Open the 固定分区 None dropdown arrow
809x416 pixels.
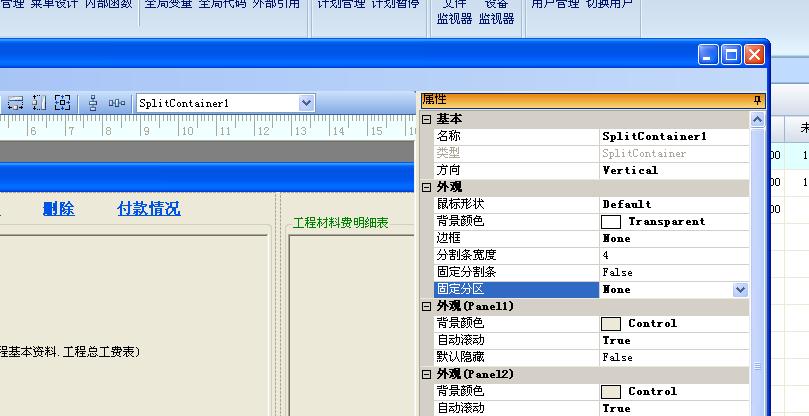point(740,289)
